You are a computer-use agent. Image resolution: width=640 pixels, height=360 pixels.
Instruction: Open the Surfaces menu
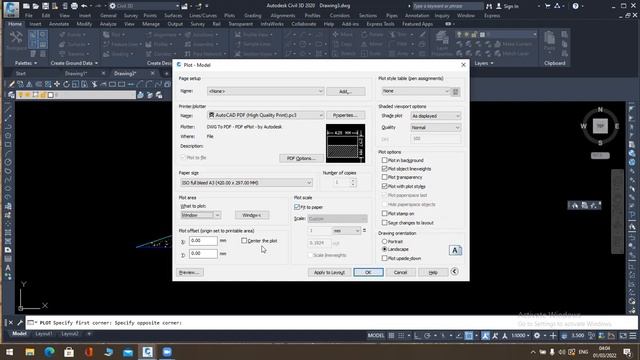[173, 16]
